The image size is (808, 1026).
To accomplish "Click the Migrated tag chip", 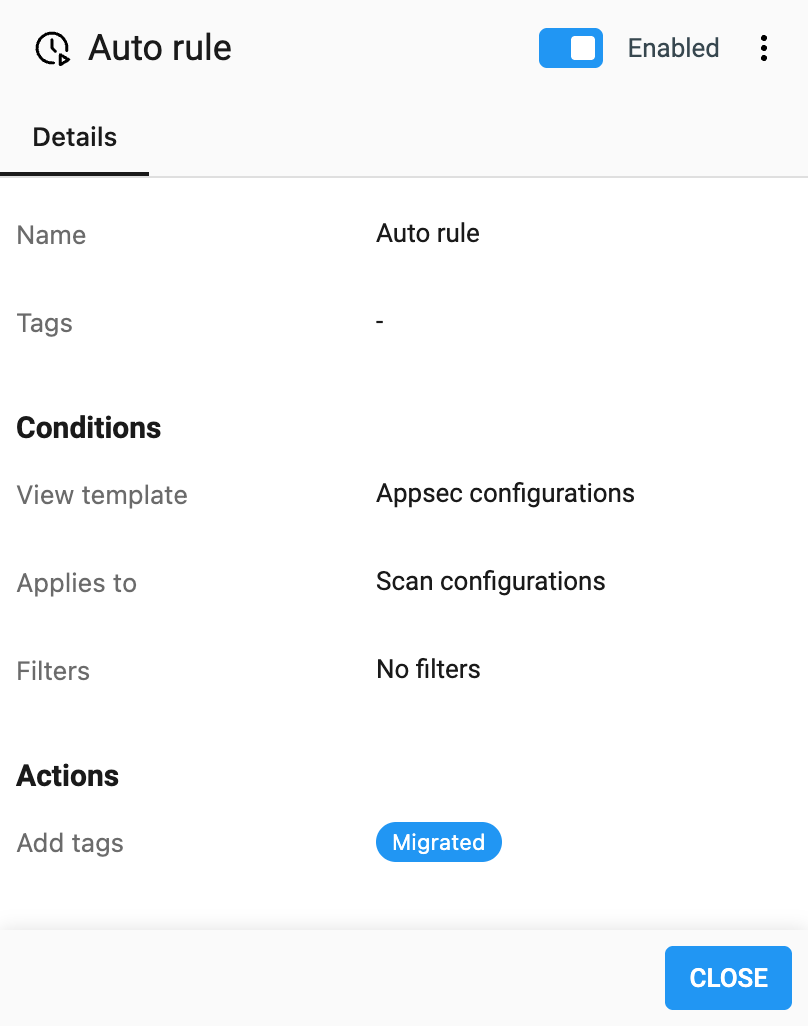I will click(438, 842).
